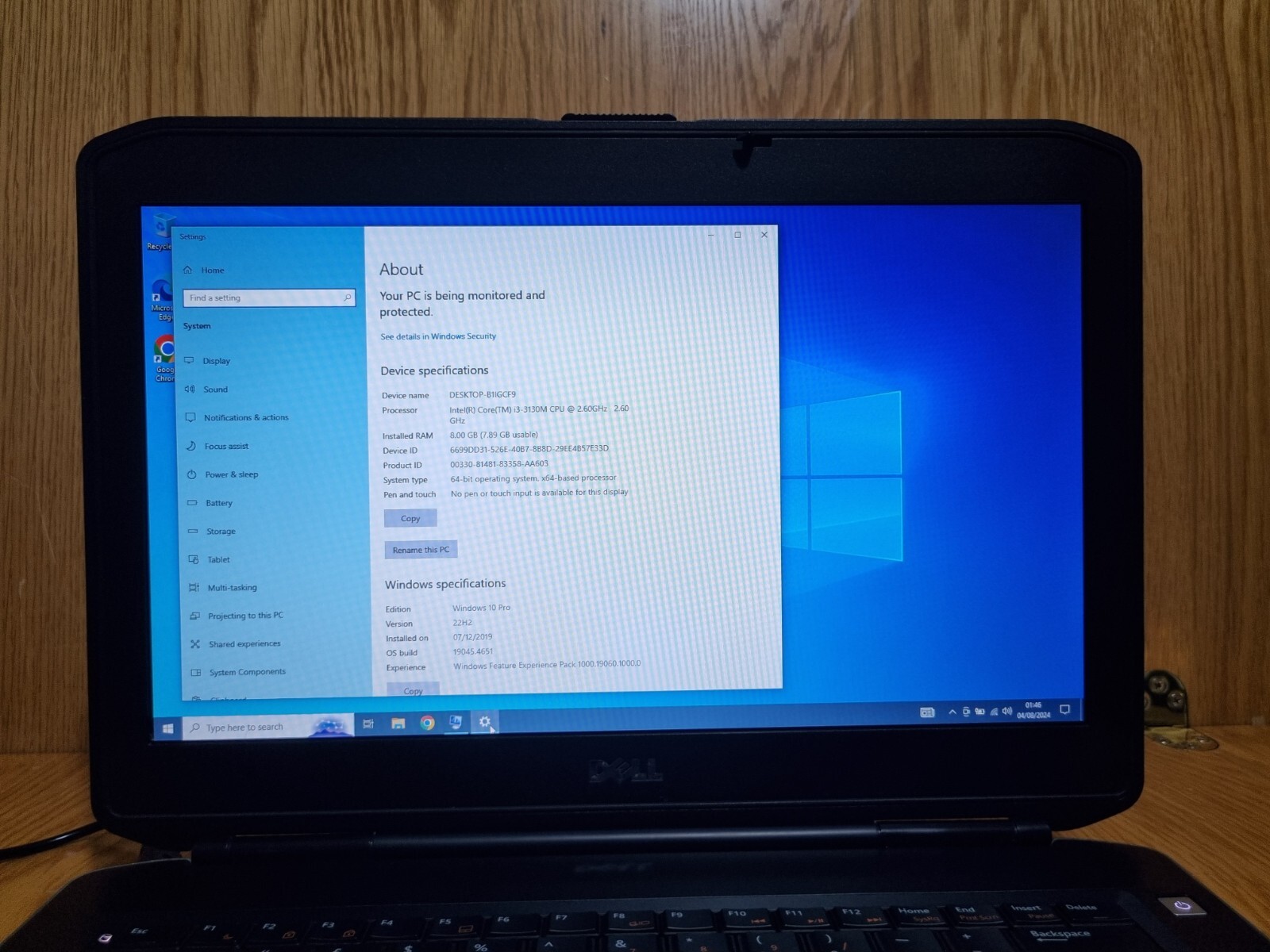The width and height of the screenshot is (1270, 952).
Task: Click the Your PC is being monitored message
Action: (x=462, y=304)
